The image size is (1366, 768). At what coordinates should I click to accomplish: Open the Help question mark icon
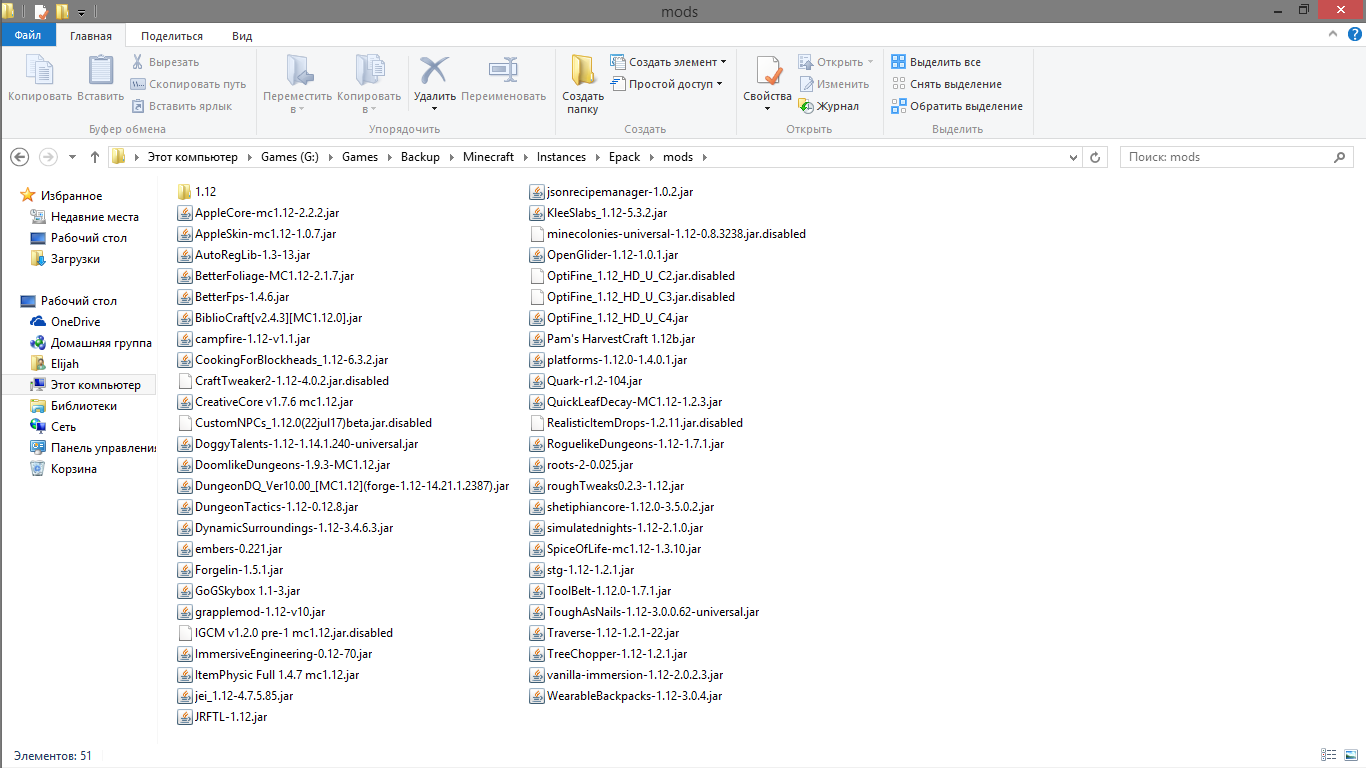coord(1355,34)
